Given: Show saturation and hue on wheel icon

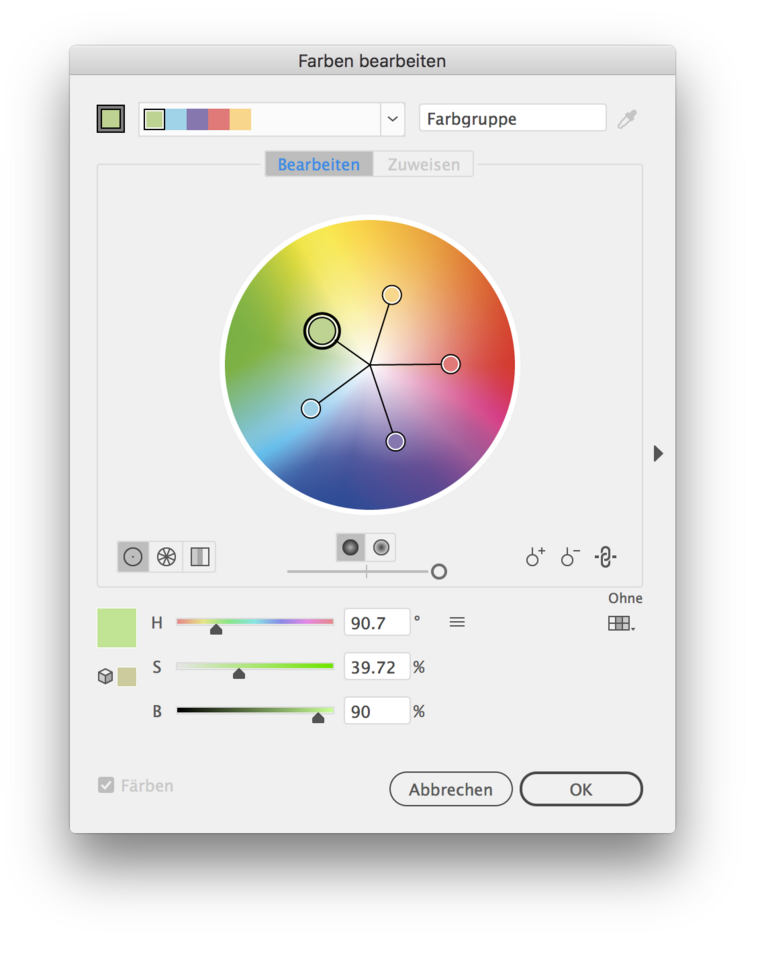Looking at the screenshot, I should click(x=350, y=547).
